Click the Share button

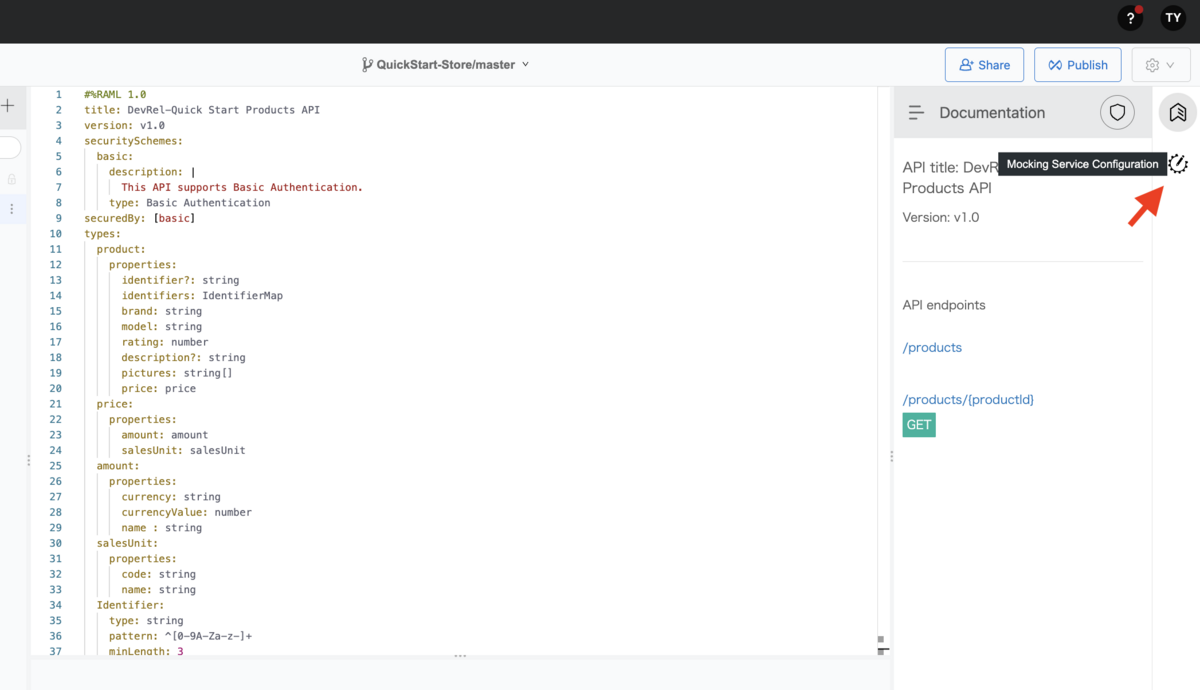tap(984, 64)
